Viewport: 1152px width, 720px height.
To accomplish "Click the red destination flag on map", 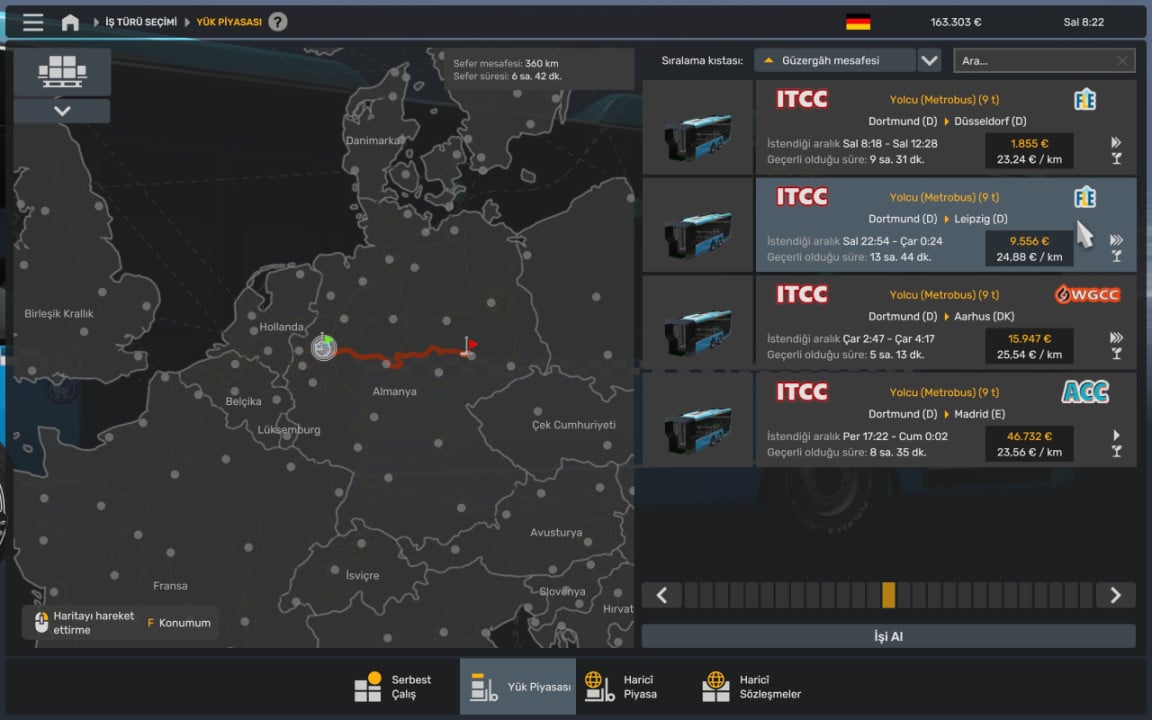I will click(469, 345).
